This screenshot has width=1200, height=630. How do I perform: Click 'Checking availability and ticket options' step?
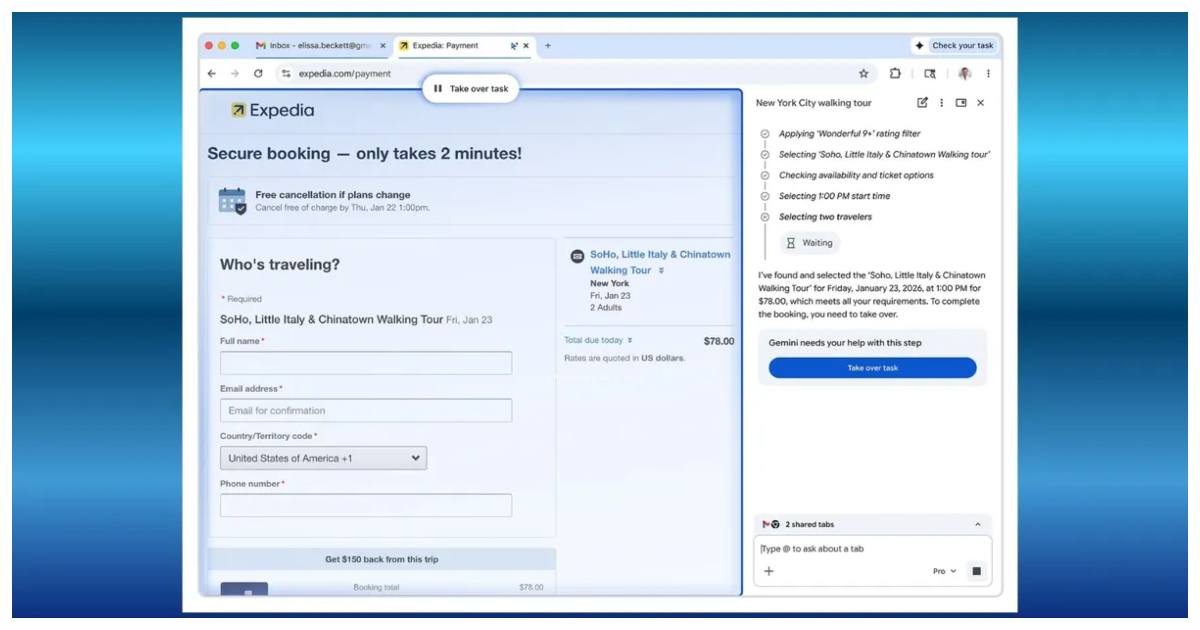pos(856,175)
